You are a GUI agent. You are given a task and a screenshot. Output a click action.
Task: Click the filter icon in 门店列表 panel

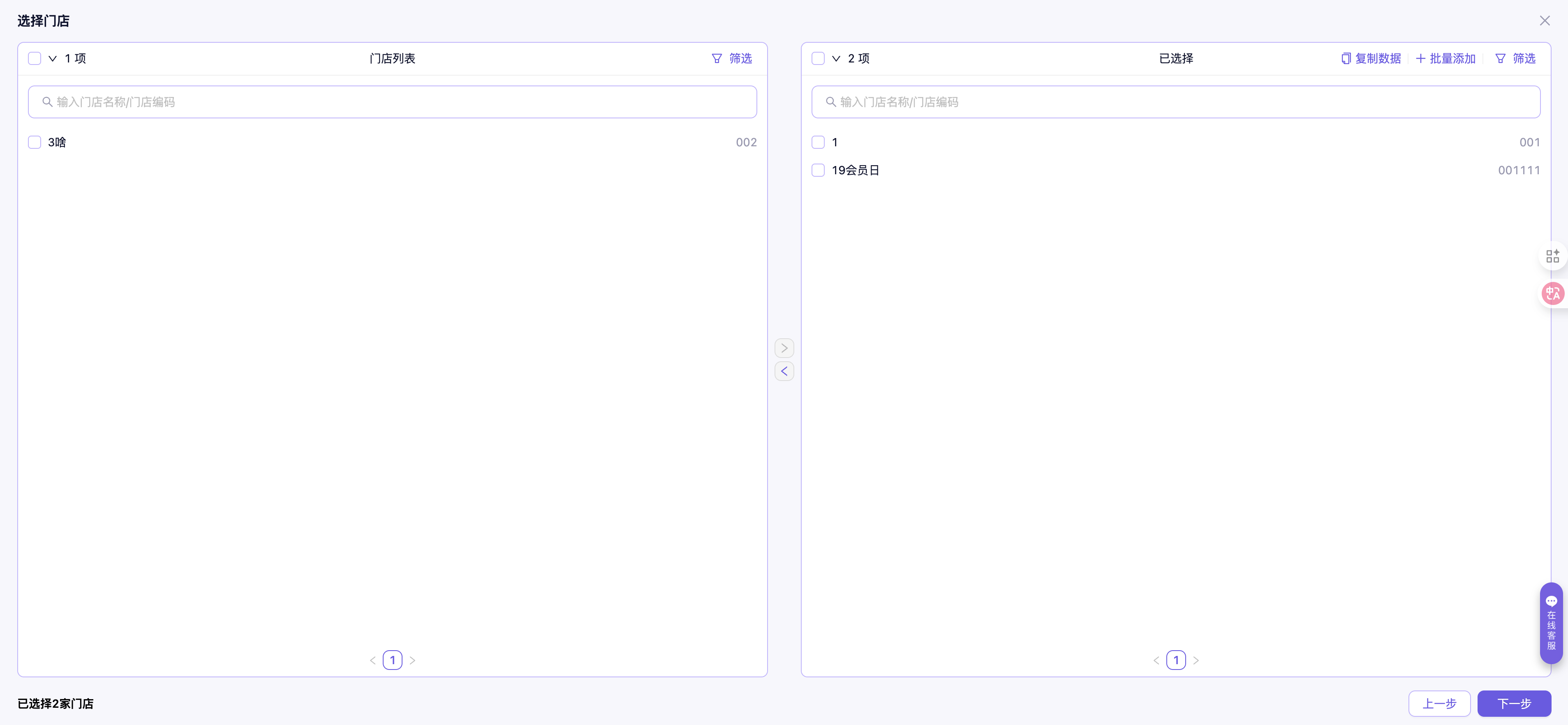pyautogui.click(x=717, y=58)
